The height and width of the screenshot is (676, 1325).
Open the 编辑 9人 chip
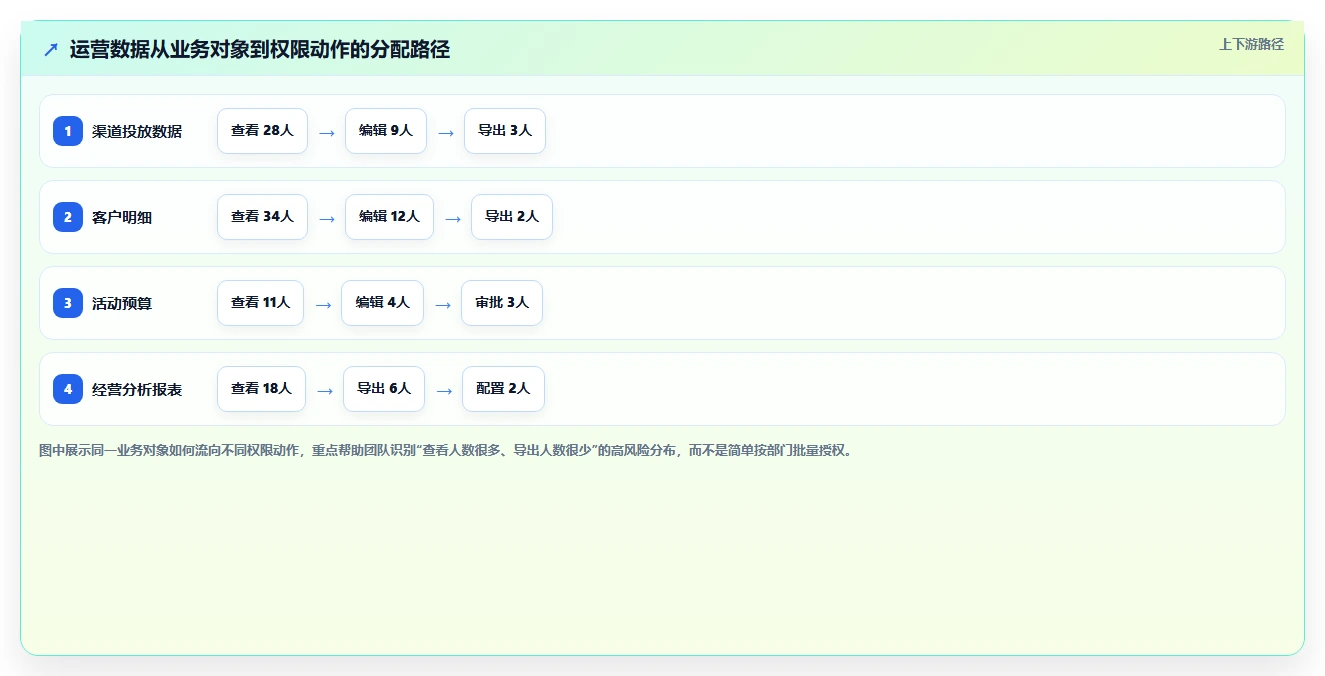coord(386,131)
